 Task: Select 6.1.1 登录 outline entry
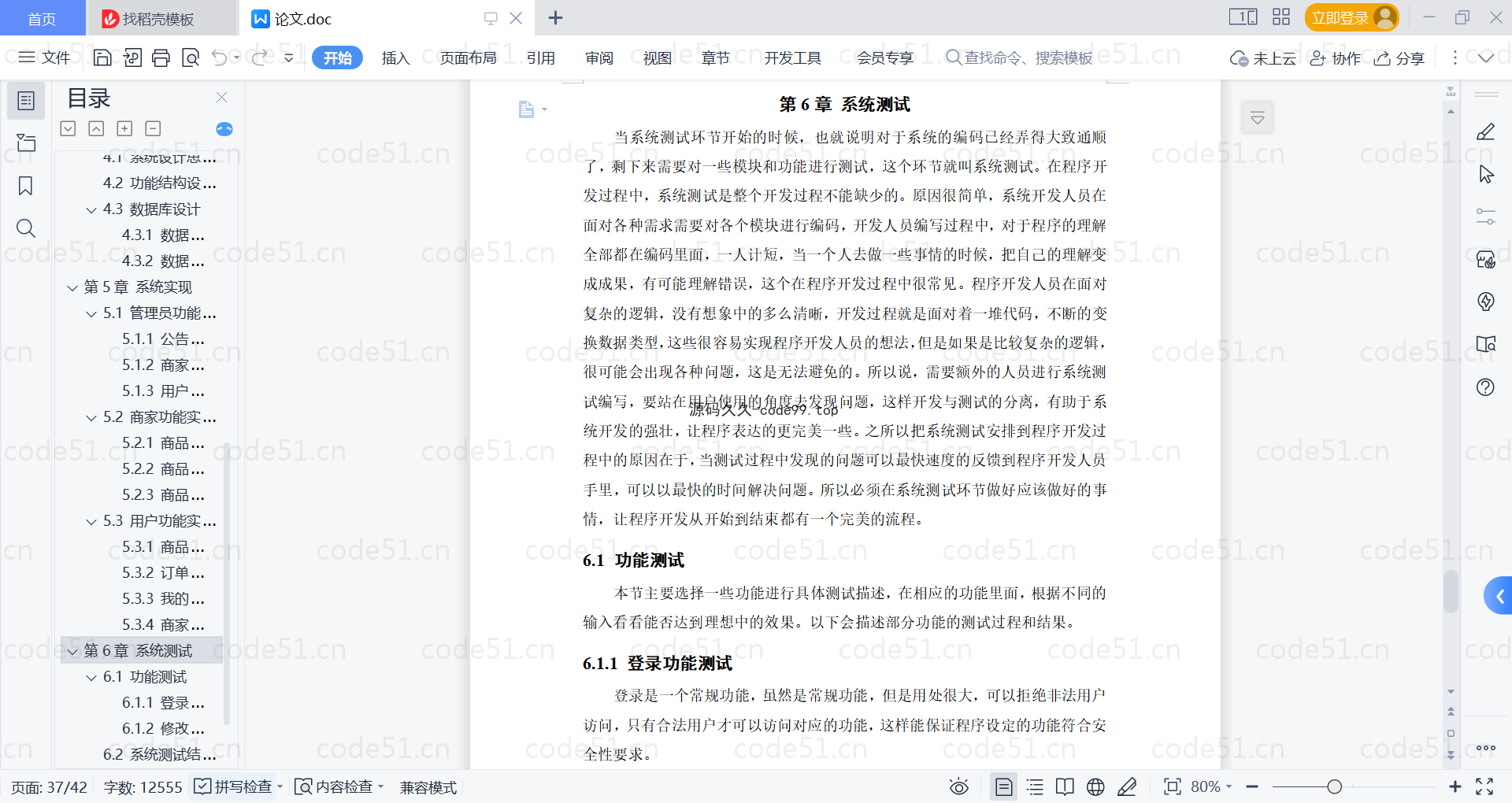(163, 703)
